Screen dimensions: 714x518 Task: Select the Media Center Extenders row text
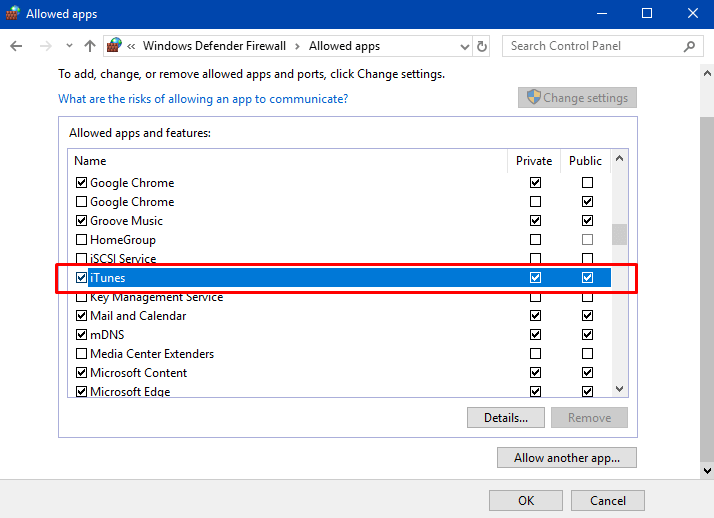(x=152, y=354)
